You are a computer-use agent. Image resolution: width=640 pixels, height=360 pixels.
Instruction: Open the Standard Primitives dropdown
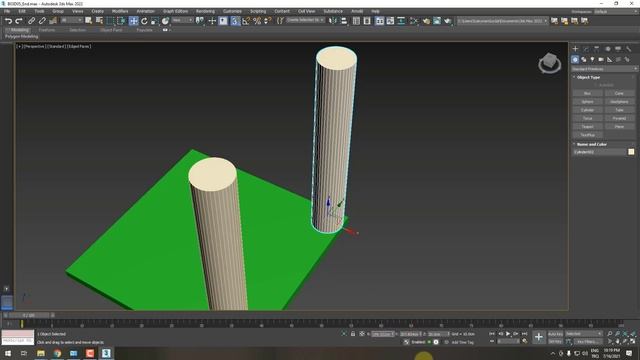(x=604, y=69)
